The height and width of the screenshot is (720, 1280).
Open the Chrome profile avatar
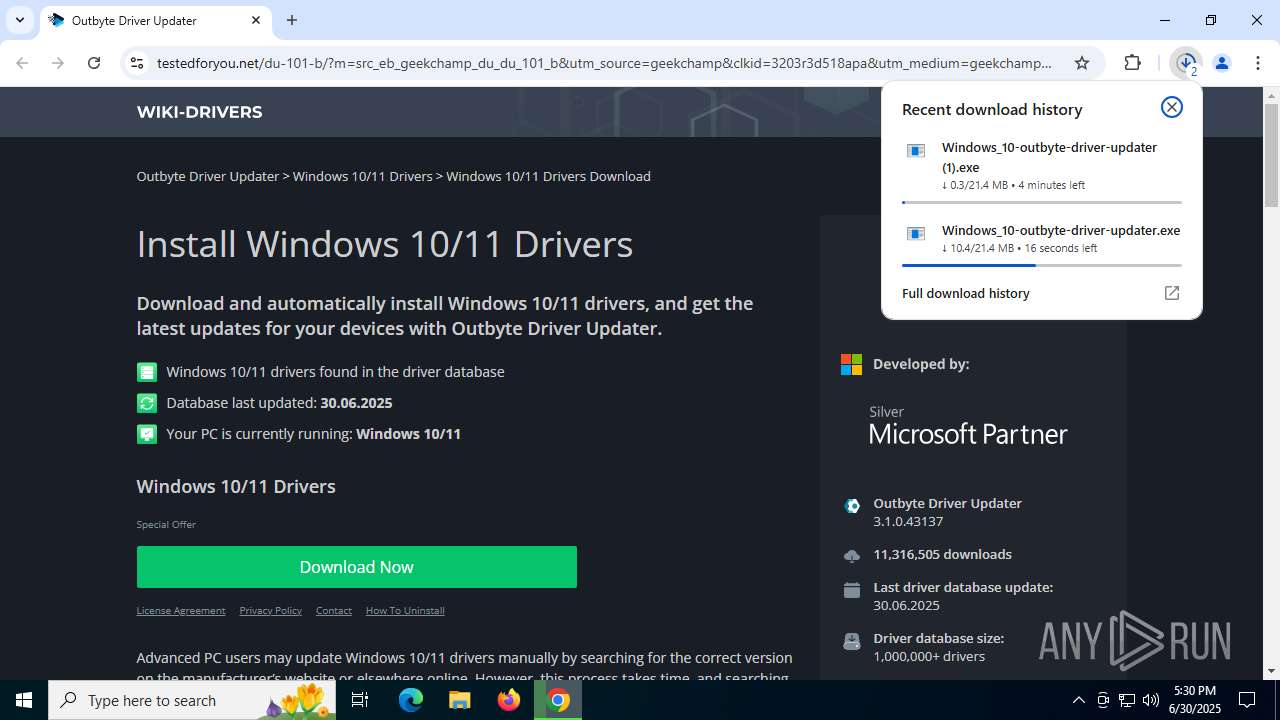[1221, 63]
